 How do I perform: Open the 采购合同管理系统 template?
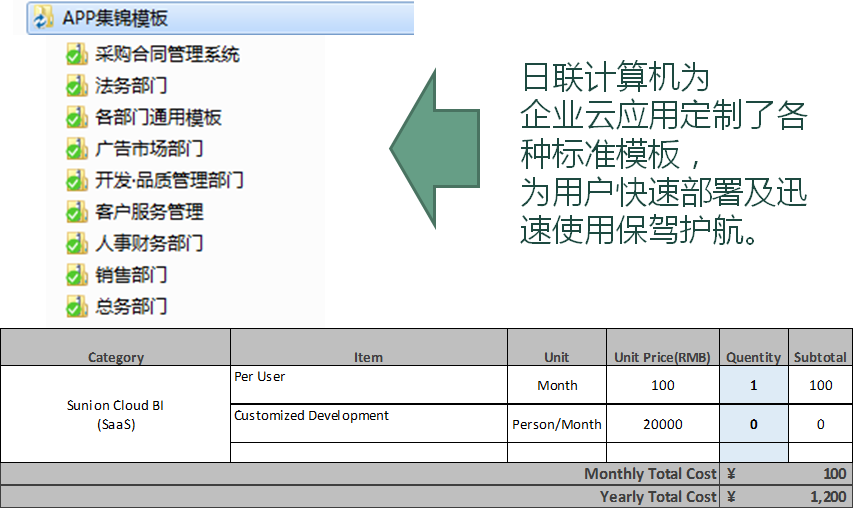[167, 54]
